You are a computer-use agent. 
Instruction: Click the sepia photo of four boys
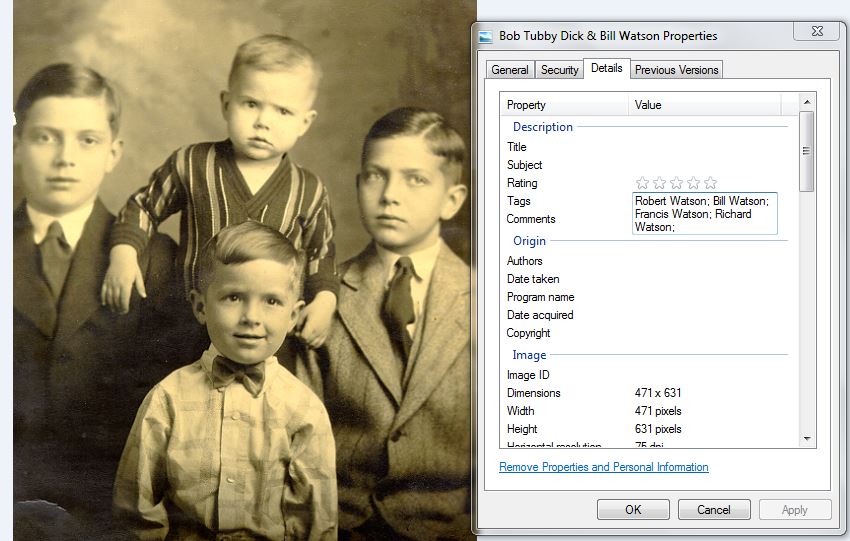click(x=240, y=270)
